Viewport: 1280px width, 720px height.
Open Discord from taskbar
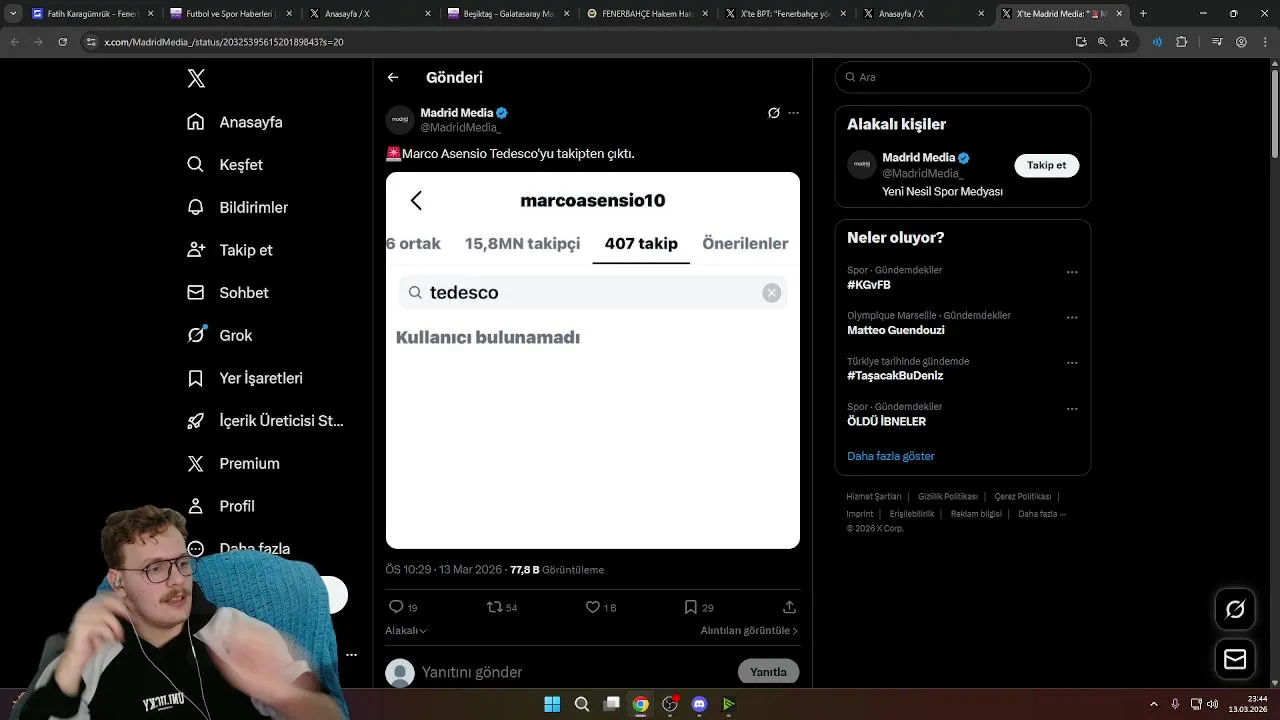(x=699, y=704)
